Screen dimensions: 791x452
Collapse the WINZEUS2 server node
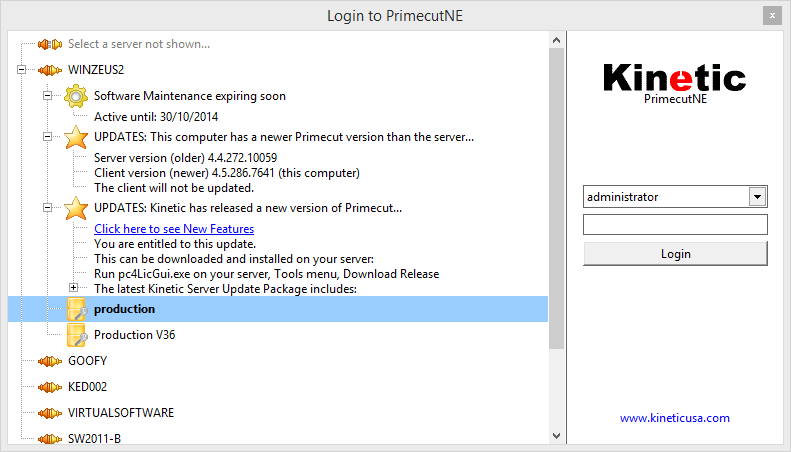click(21, 70)
